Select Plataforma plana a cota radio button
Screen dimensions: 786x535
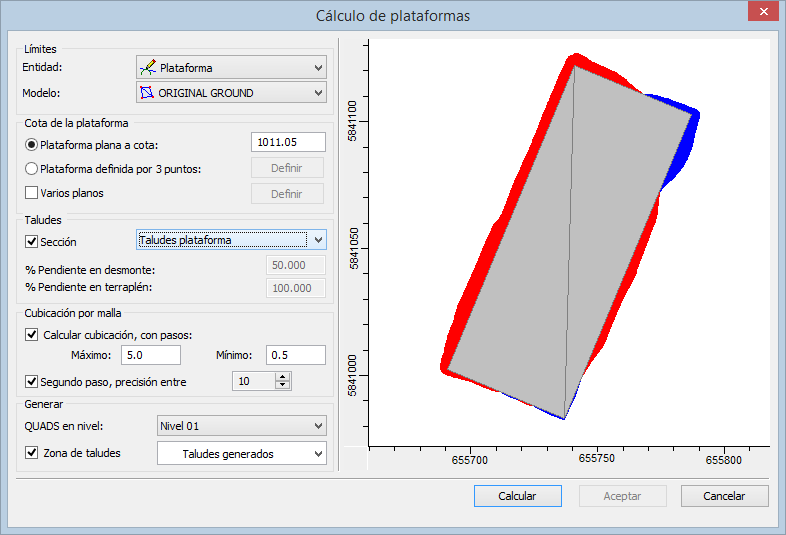(x=31, y=145)
